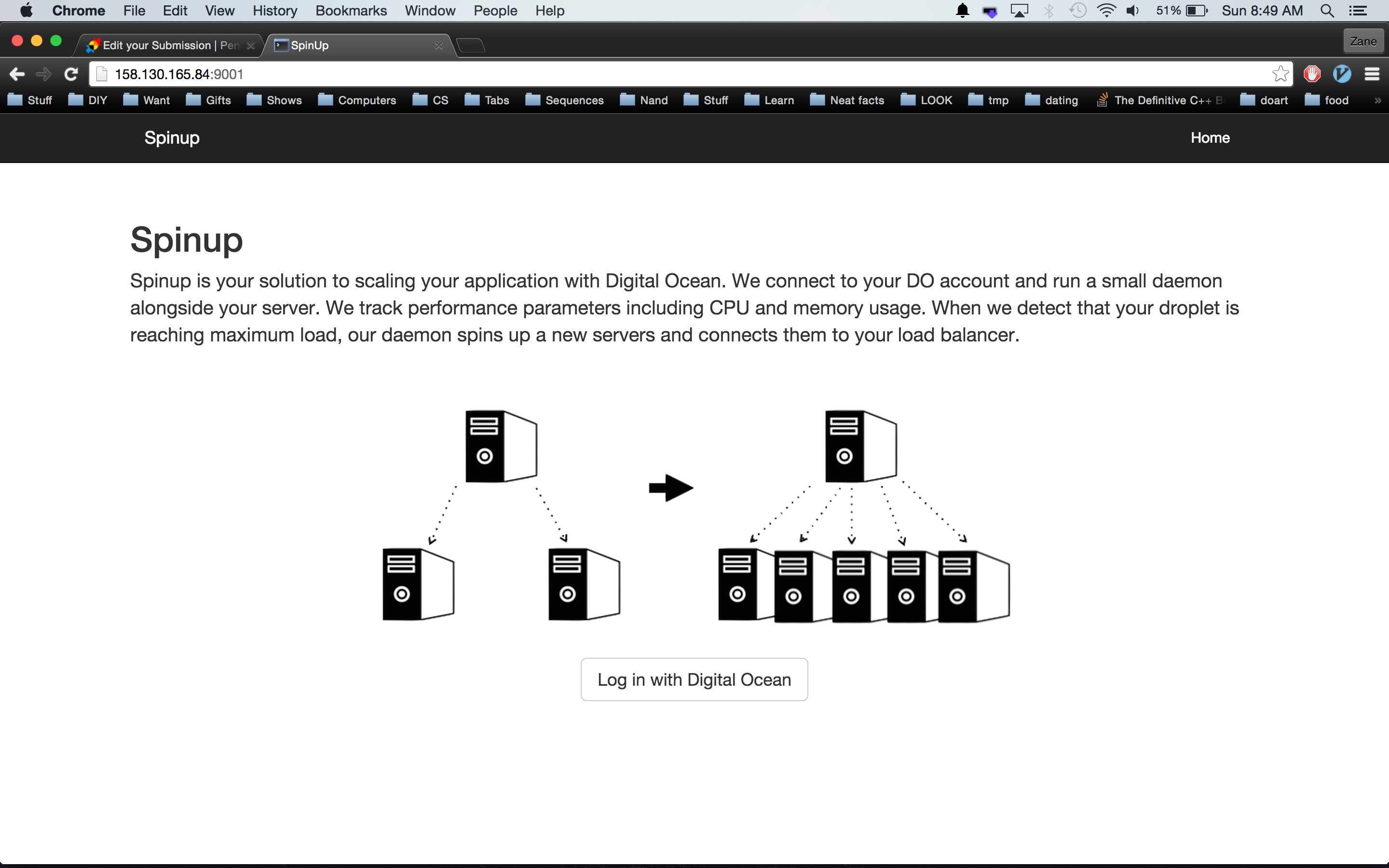Go to the Home nav link

[1210, 138]
